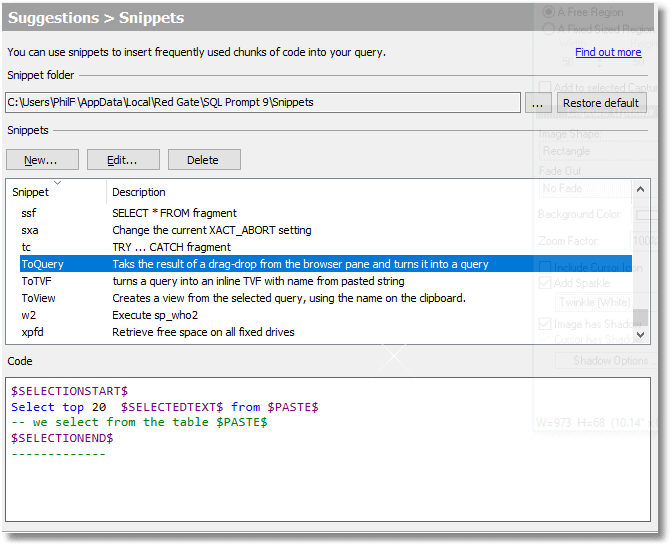The height and width of the screenshot is (547, 672).
Task: Click the Restore default button
Action: (601, 103)
